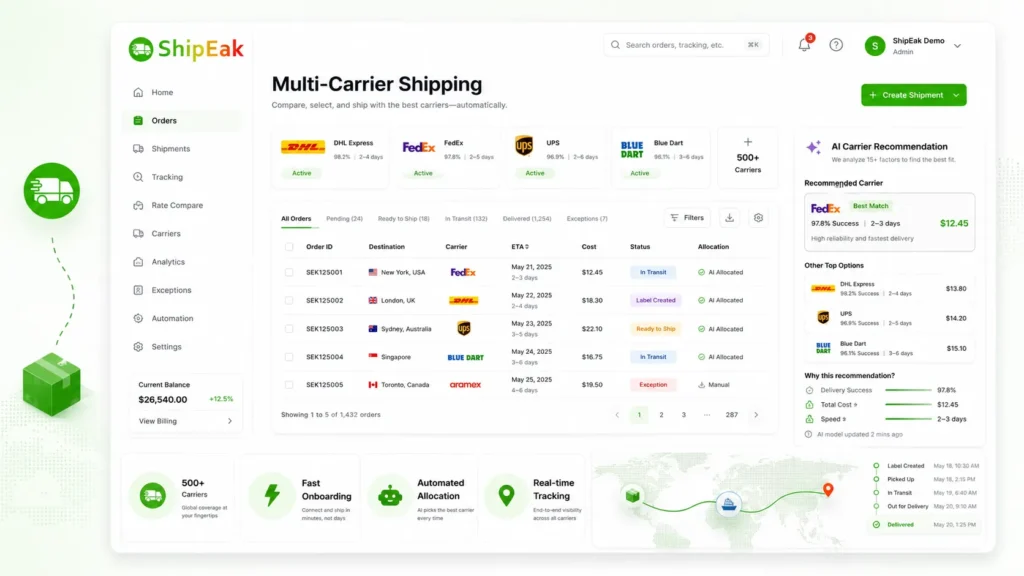The height and width of the screenshot is (576, 1024).
Task: Open the notifications bell
Action: 805,44
